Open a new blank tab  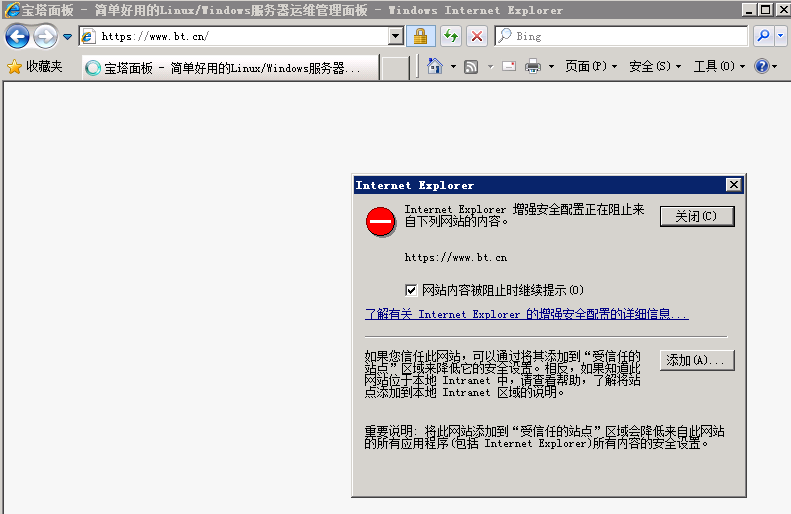pyautogui.click(x=395, y=69)
